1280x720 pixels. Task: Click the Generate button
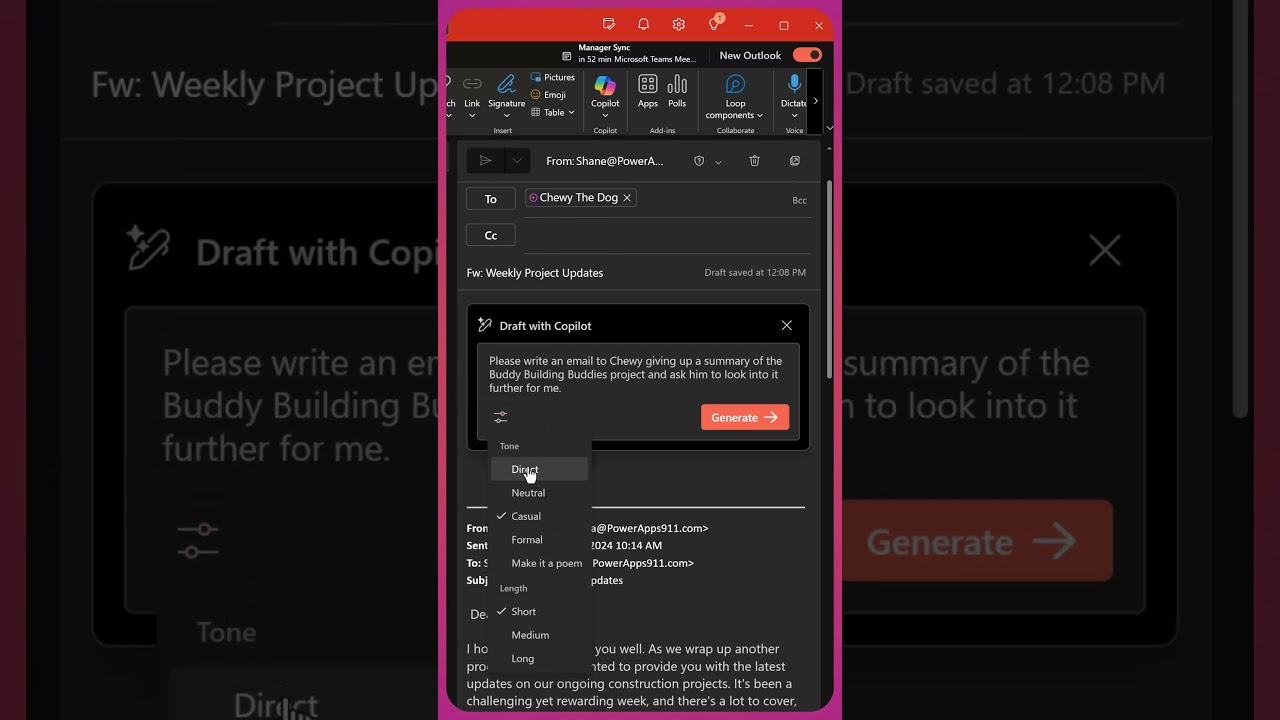click(745, 417)
